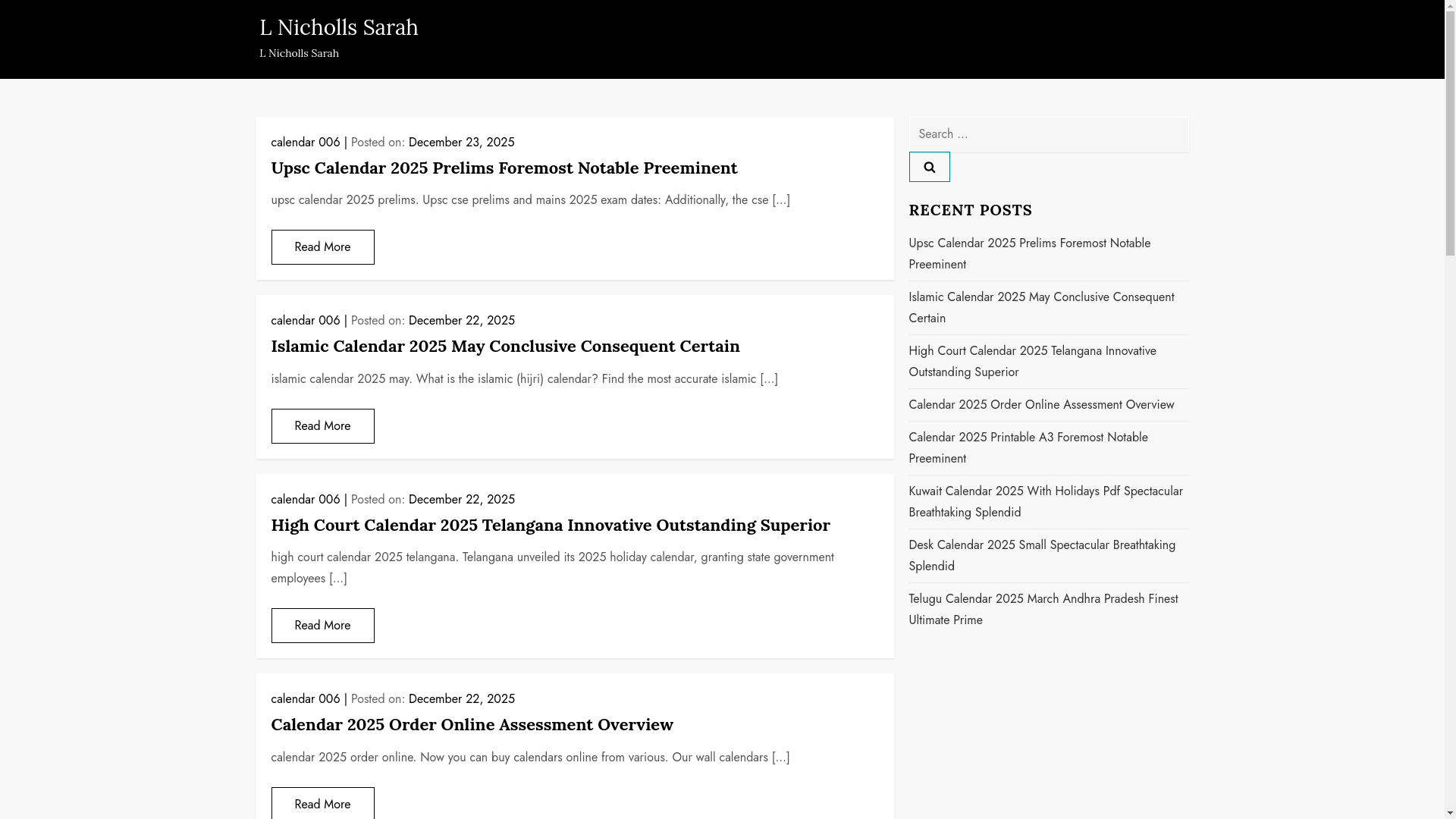Click the December 23, 2025 date link

coord(461,143)
